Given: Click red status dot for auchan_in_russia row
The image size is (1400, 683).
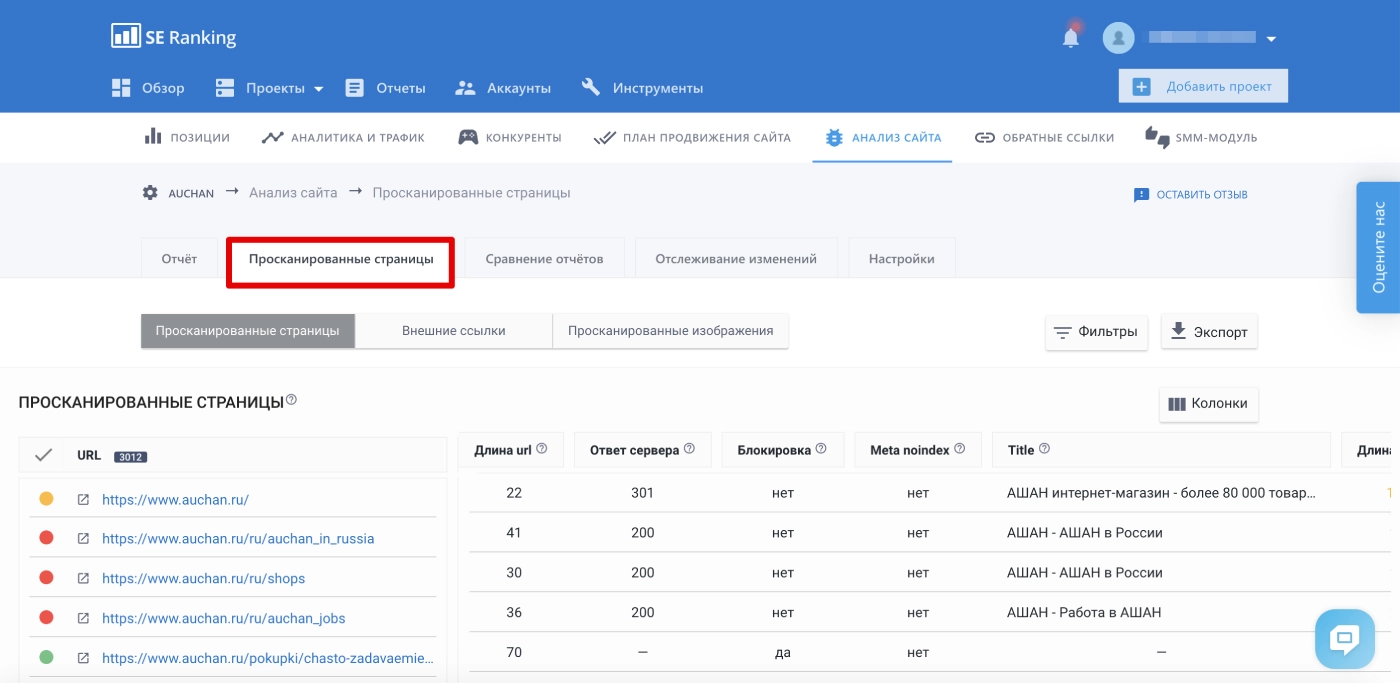Looking at the screenshot, I should click(x=46, y=538).
